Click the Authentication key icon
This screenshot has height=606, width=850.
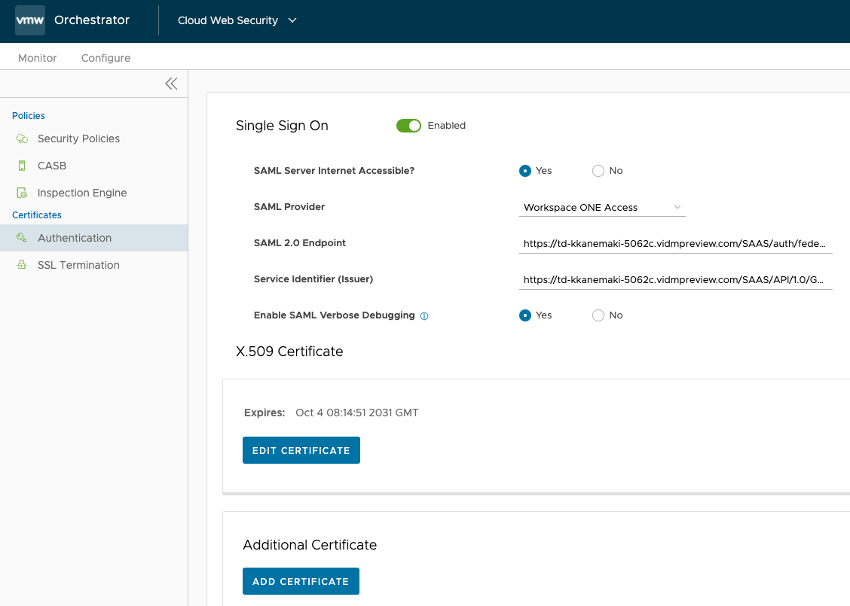21,238
